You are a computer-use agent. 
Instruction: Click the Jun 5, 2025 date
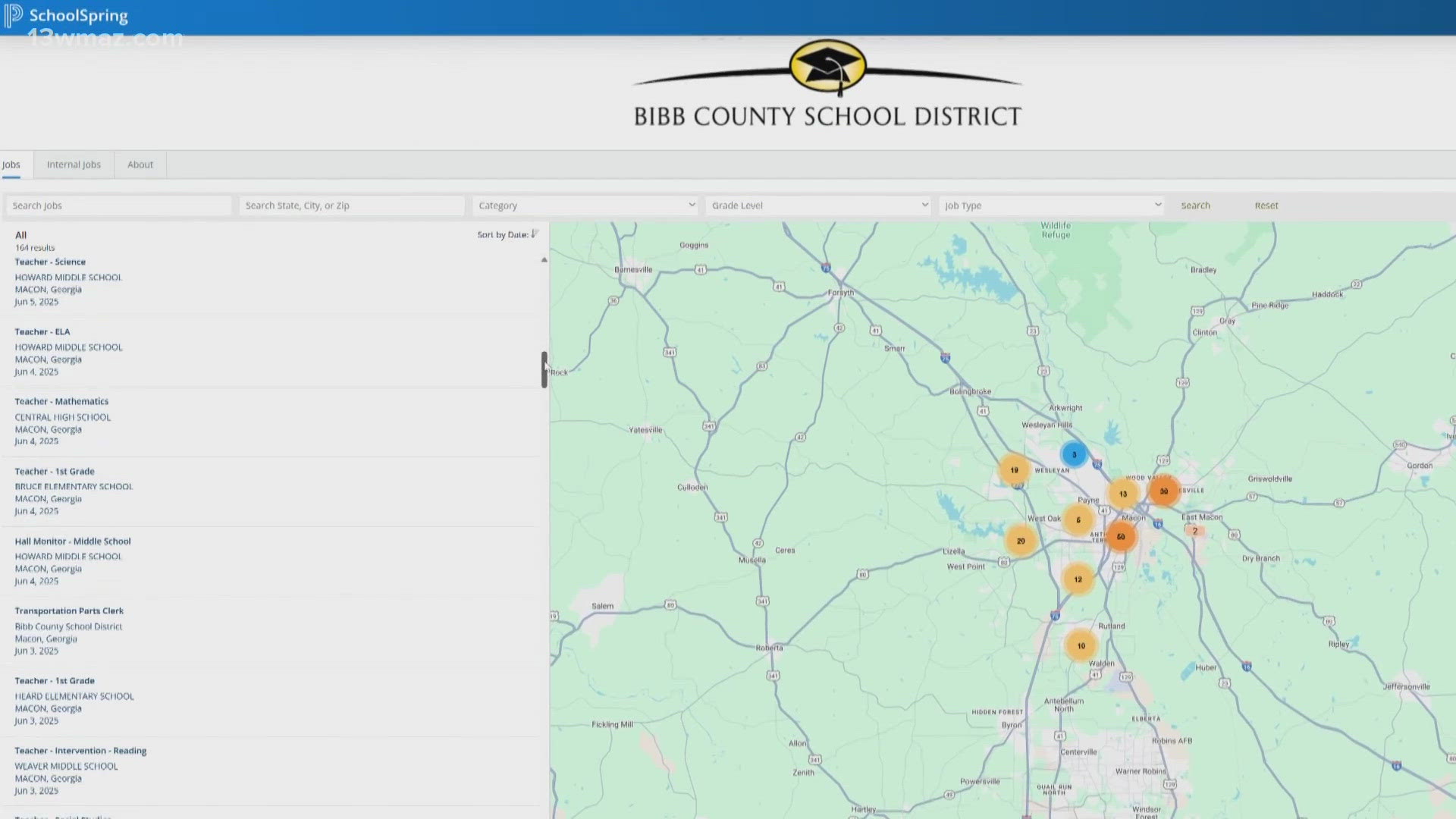[x=36, y=302]
